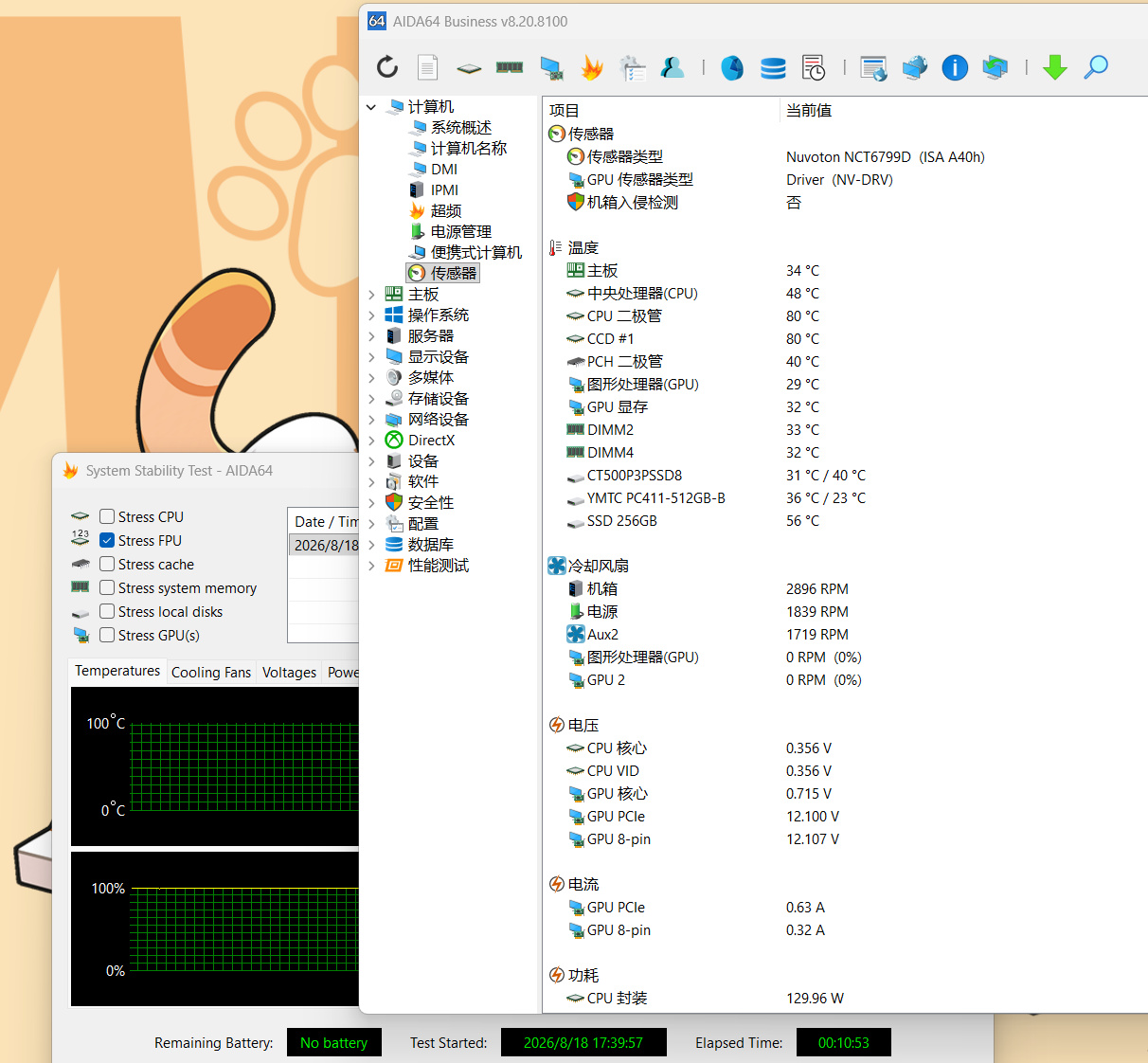Viewport: 1148px width, 1063px height.
Task: Click Aux2 fan icon in cooling list
Action: click(576, 634)
